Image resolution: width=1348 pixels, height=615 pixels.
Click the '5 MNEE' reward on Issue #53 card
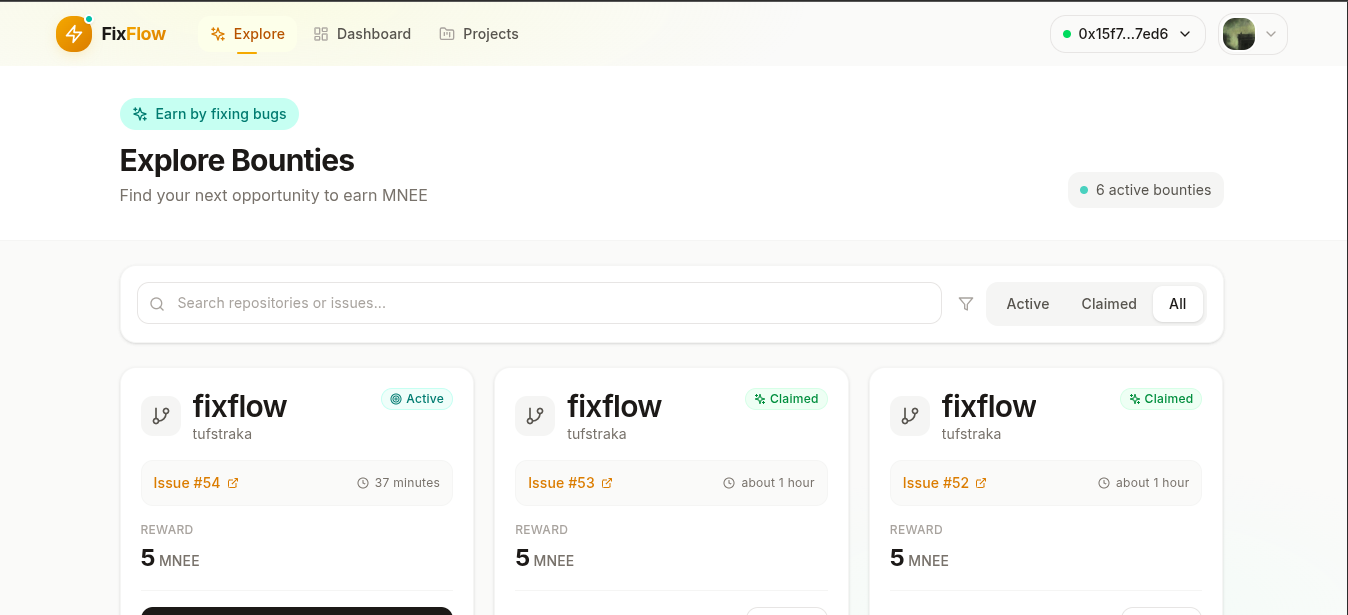click(x=544, y=558)
